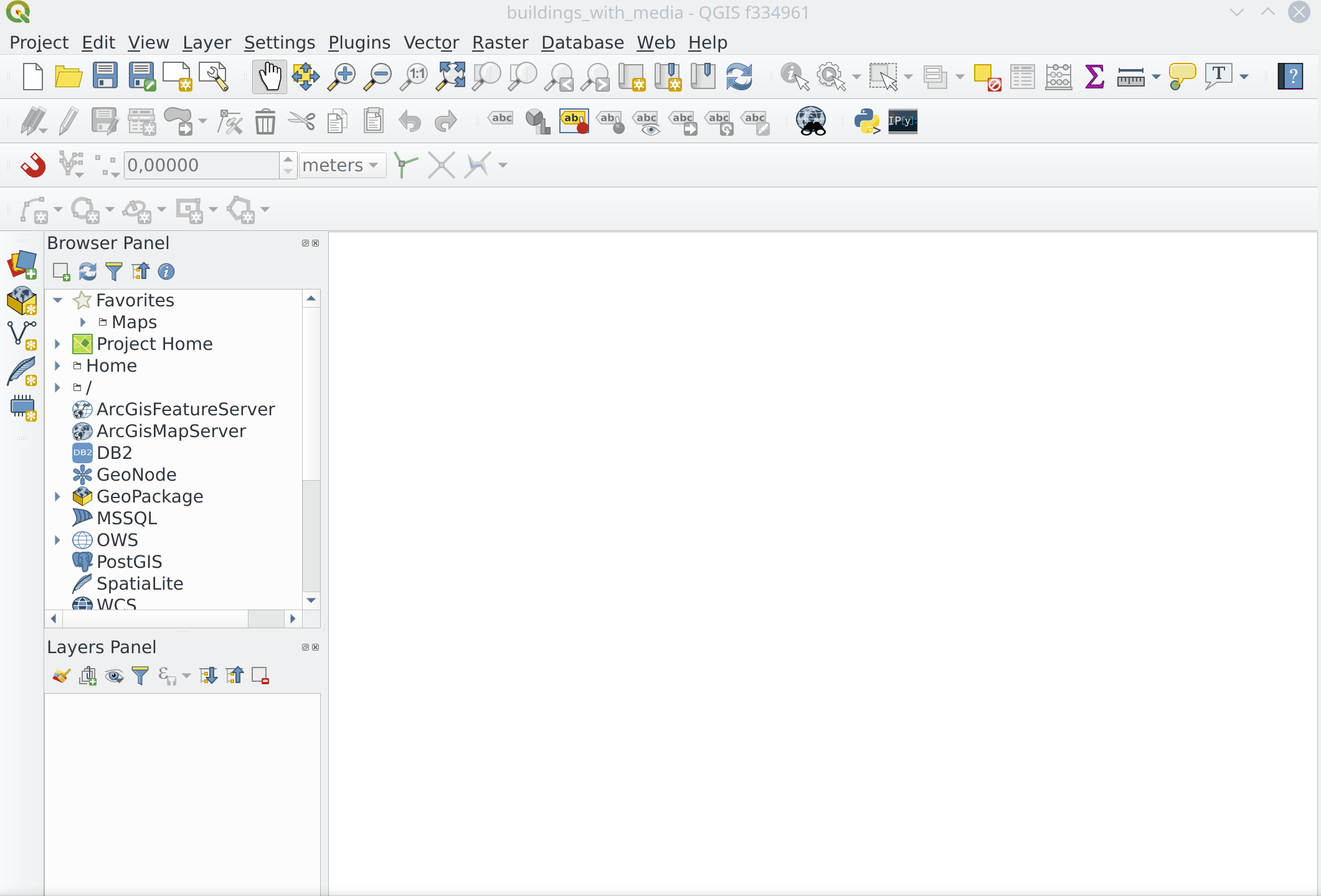The width and height of the screenshot is (1321, 896).
Task: Select the Pan Map hand tool
Action: [269, 77]
